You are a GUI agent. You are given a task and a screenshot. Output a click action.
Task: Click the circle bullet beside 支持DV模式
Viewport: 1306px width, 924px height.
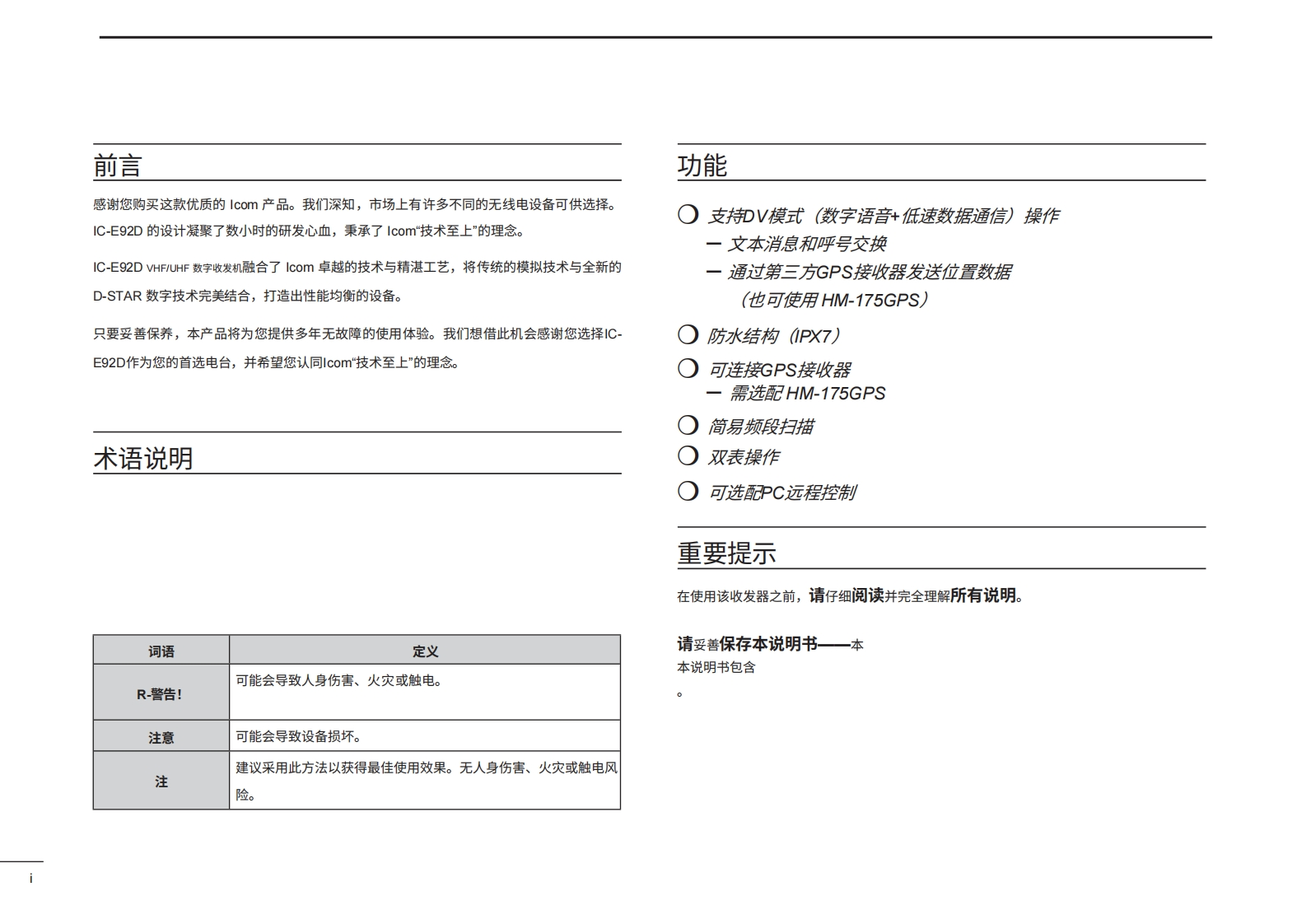coord(688,215)
